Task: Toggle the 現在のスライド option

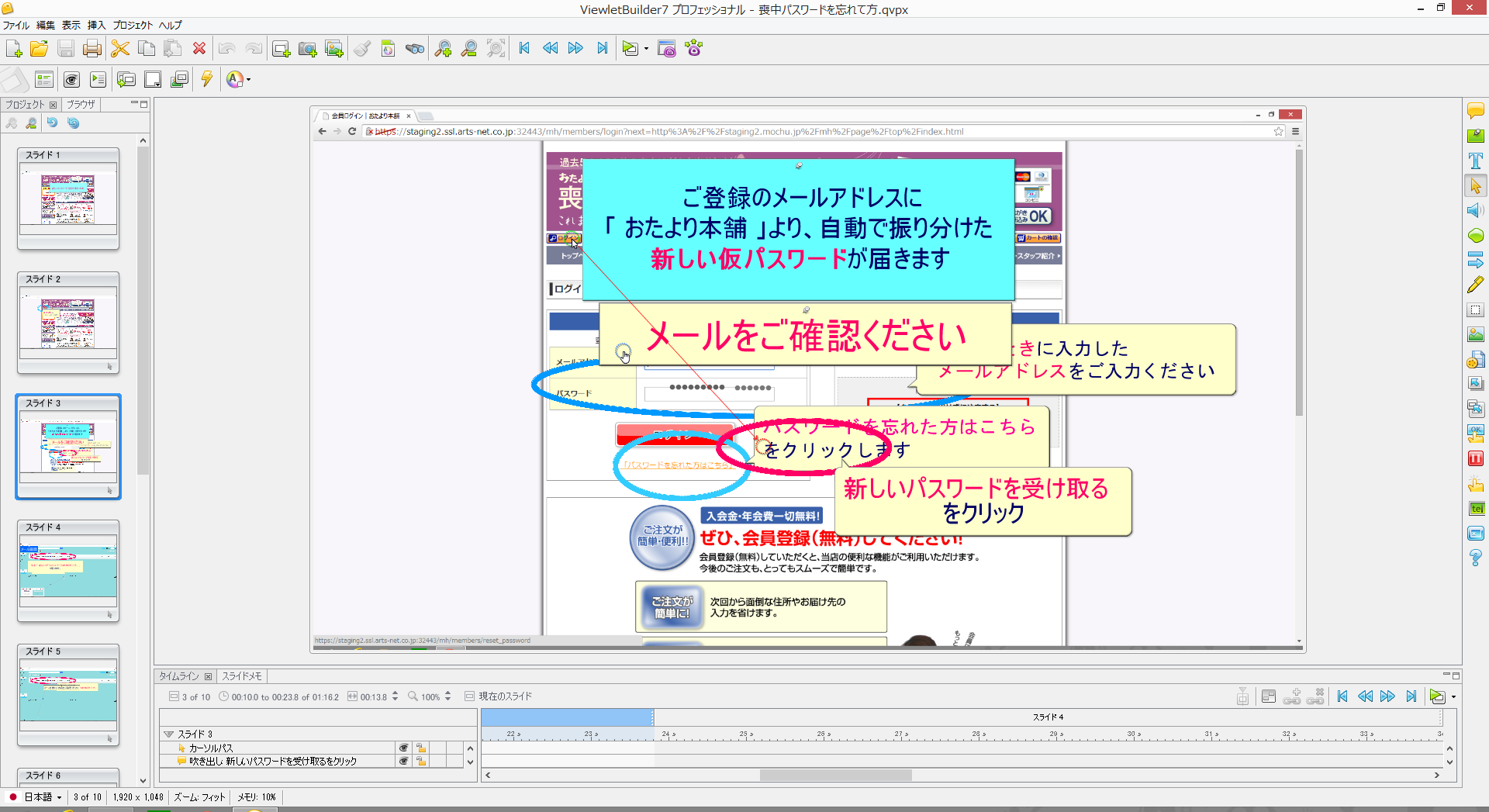Action: point(498,696)
